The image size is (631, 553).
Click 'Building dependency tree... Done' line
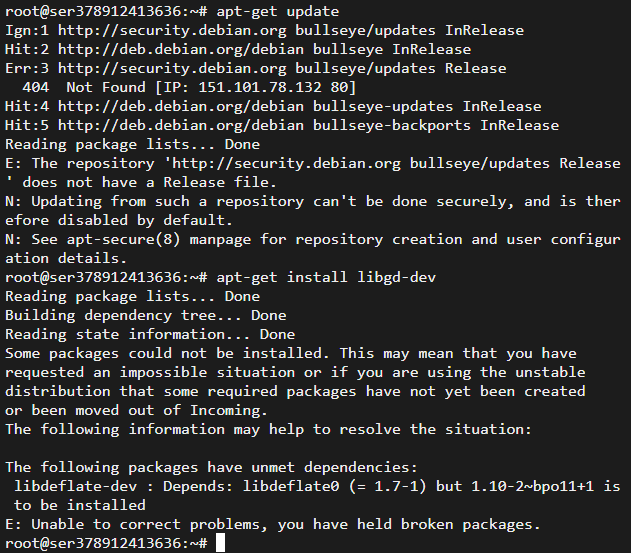tap(146, 316)
